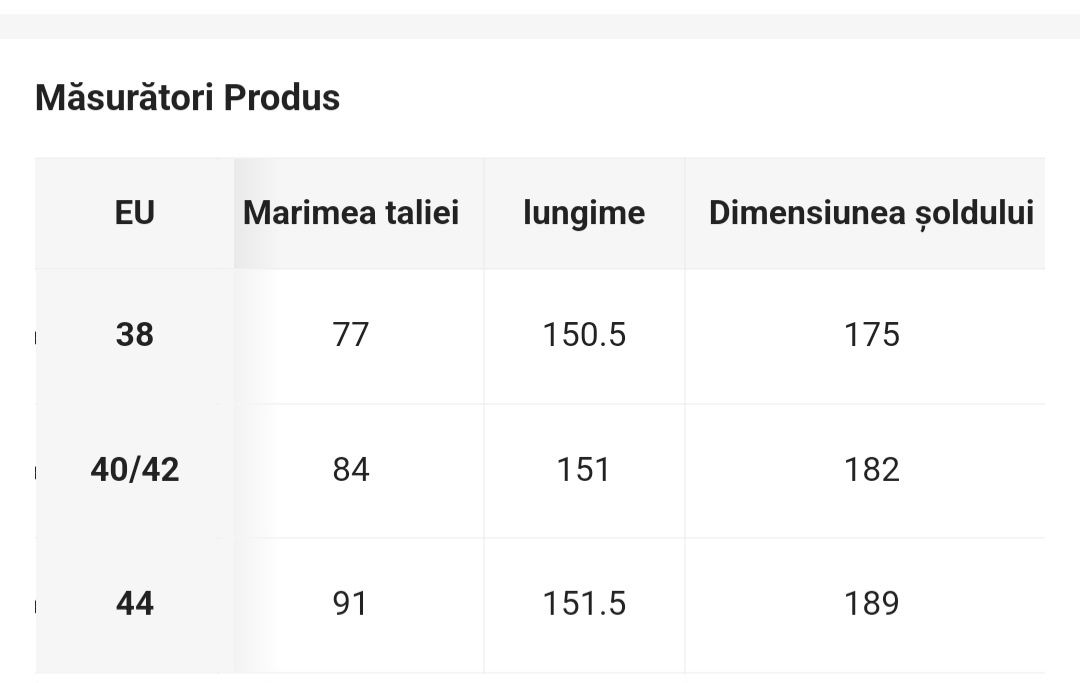1080x683 pixels.
Task: Click waist value 91 cell
Action: pos(351,604)
